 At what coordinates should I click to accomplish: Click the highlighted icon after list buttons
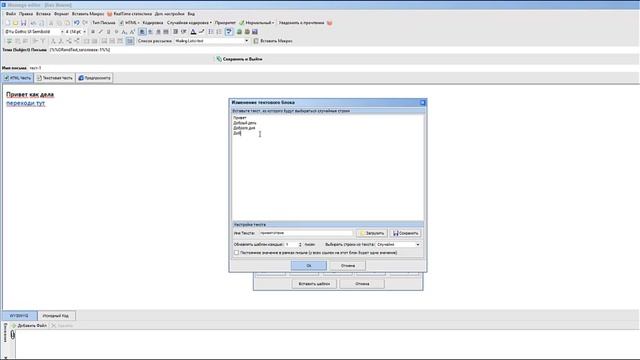pos(229,32)
